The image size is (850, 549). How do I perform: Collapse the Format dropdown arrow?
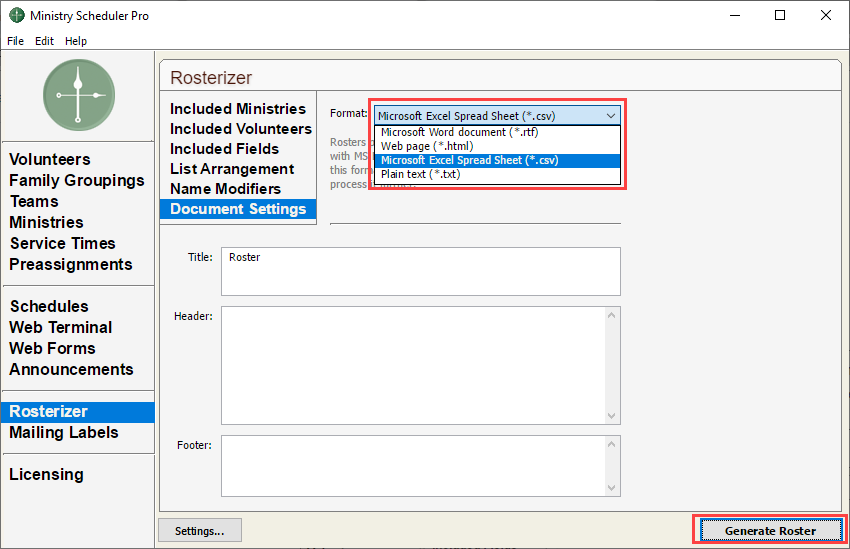click(610, 116)
